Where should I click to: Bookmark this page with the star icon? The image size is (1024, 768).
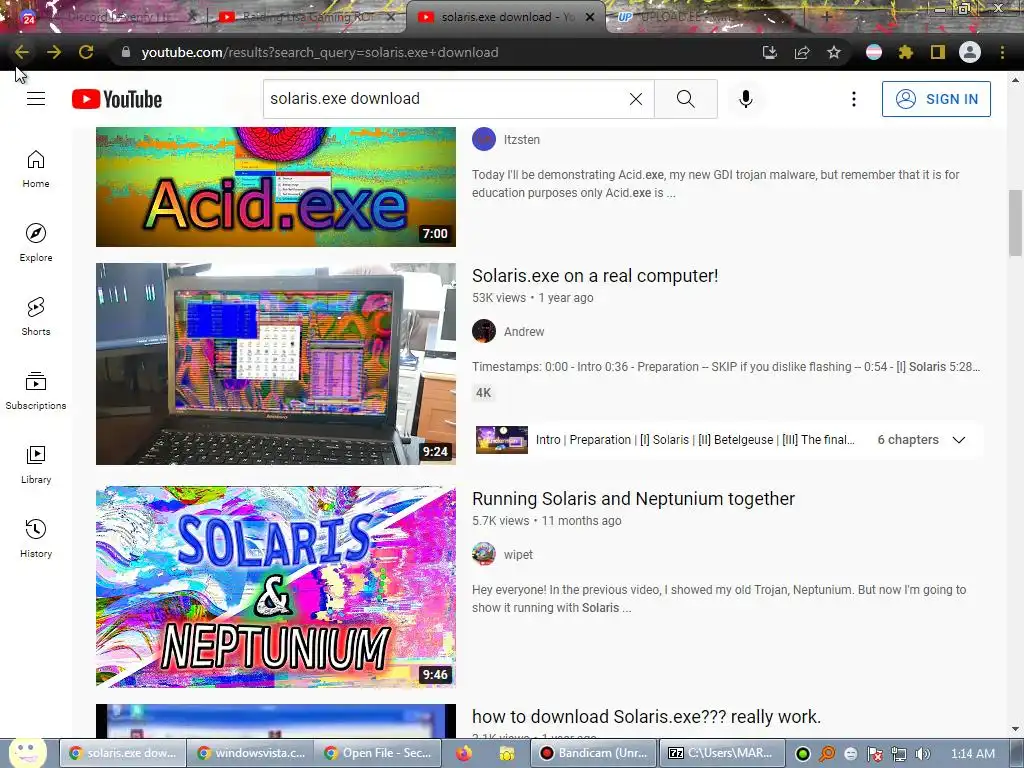tap(834, 52)
